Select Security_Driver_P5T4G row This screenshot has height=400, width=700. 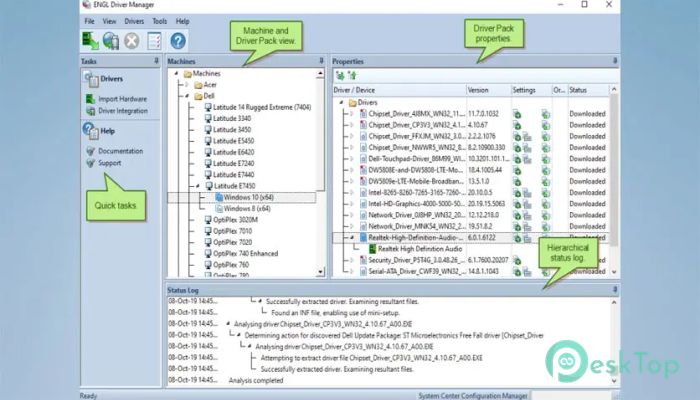(416, 260)
